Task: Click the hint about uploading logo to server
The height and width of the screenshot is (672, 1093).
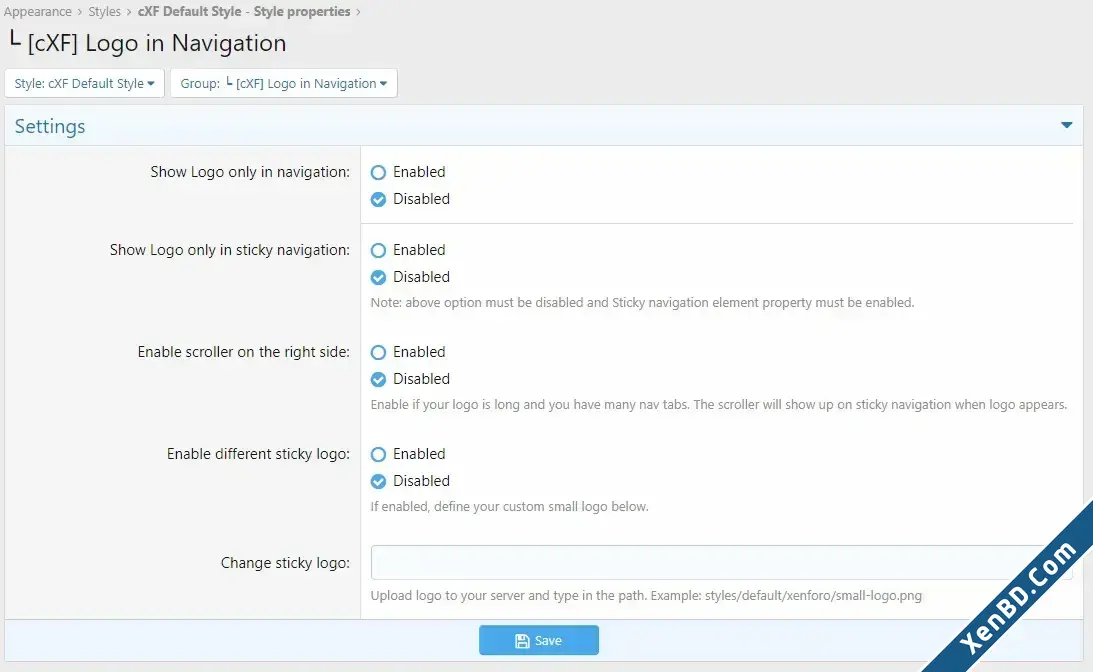Action: tap(646, 595)
